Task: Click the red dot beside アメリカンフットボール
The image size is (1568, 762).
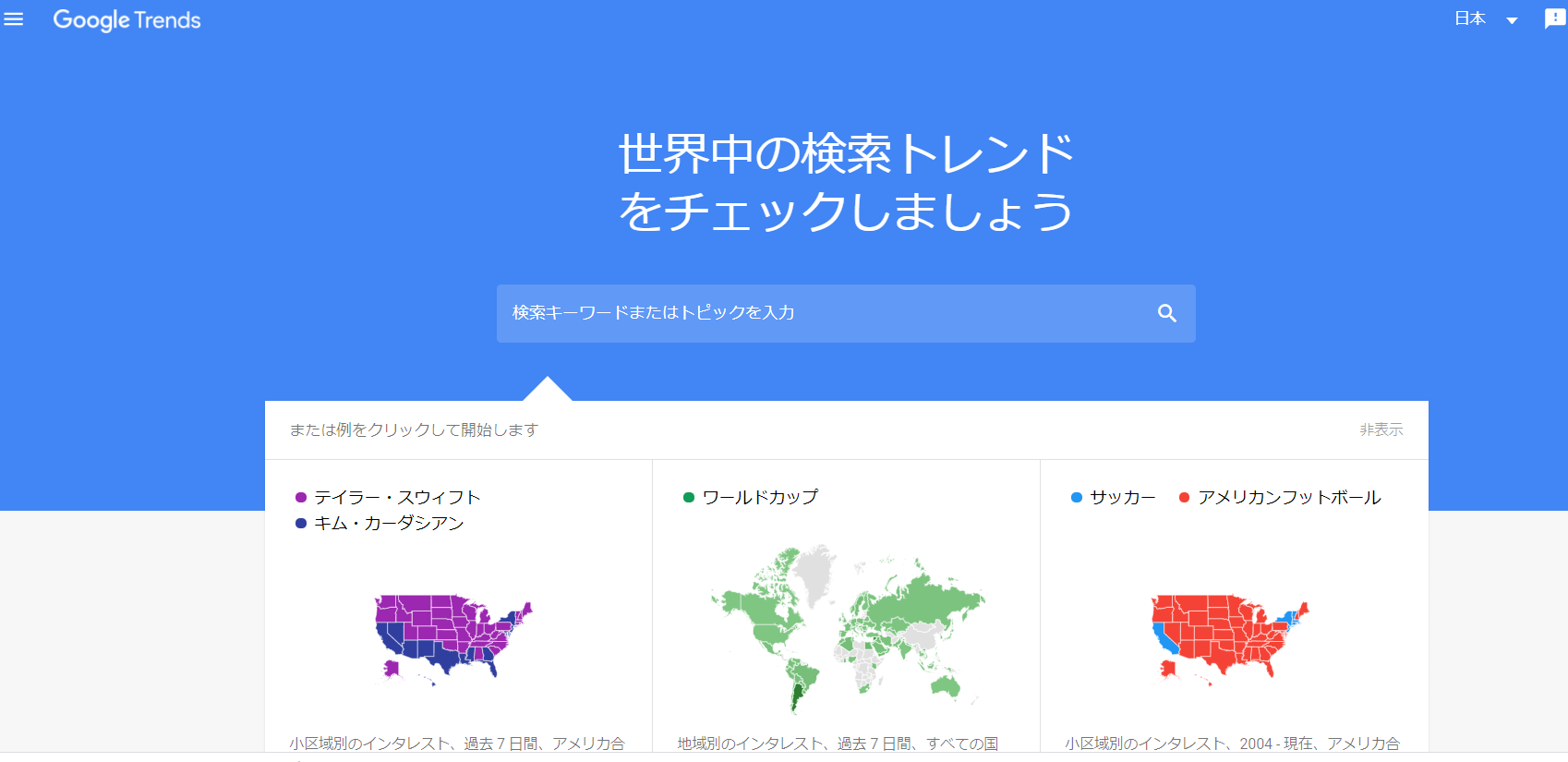Action: point(1185,498)
